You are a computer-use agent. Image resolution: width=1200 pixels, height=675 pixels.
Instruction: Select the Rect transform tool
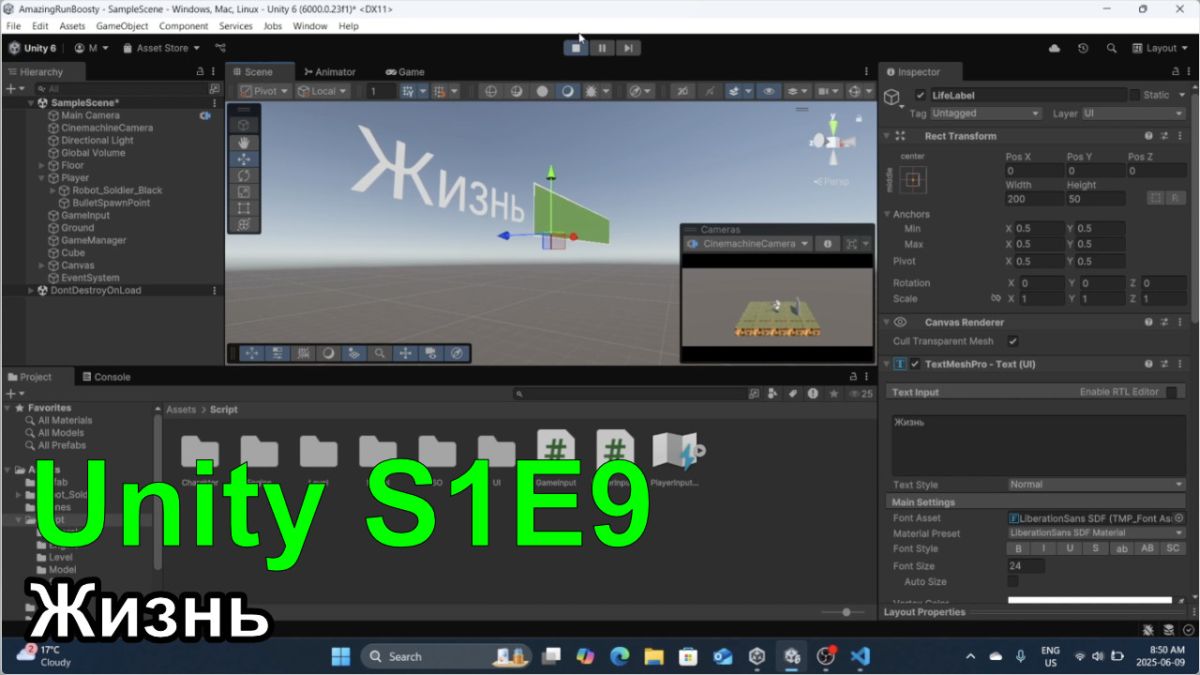pos(244,208)
